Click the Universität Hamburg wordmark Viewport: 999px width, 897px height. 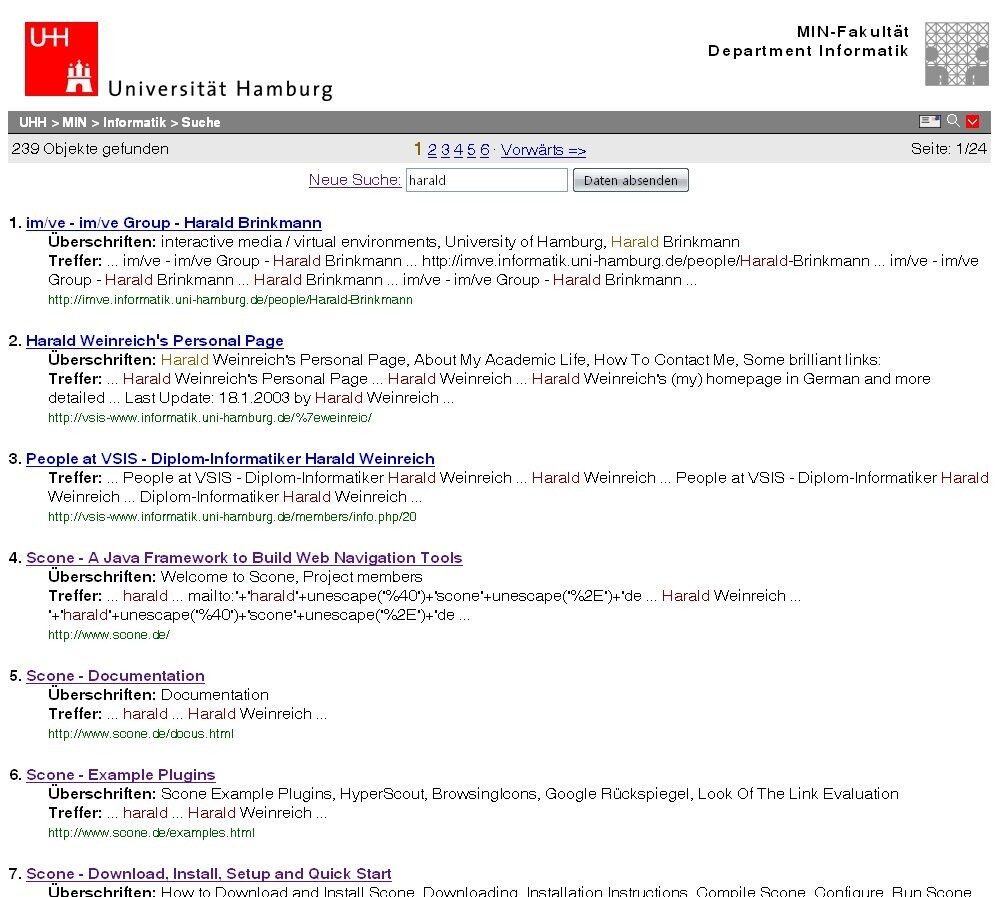tap(220, 89)
